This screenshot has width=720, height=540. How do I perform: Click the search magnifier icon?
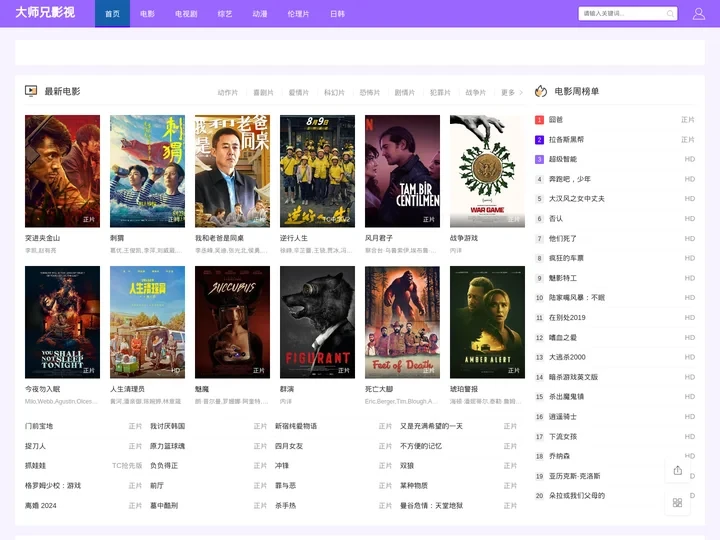(670, 14)
